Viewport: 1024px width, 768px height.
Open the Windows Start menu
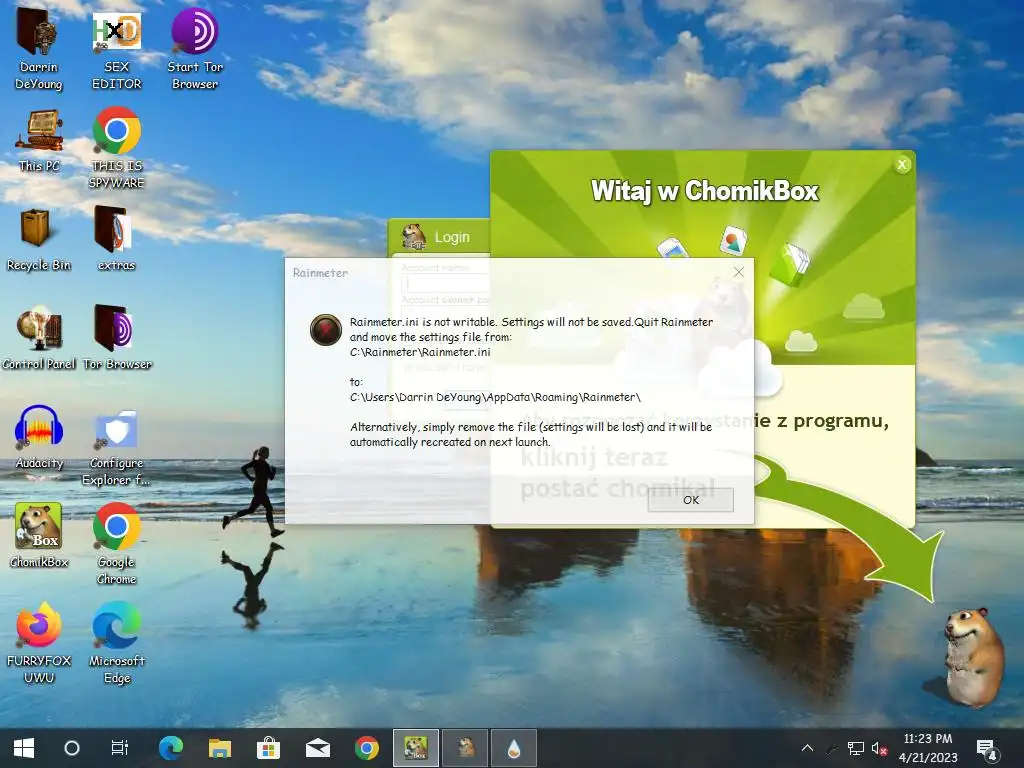click(x=24, y=748)
